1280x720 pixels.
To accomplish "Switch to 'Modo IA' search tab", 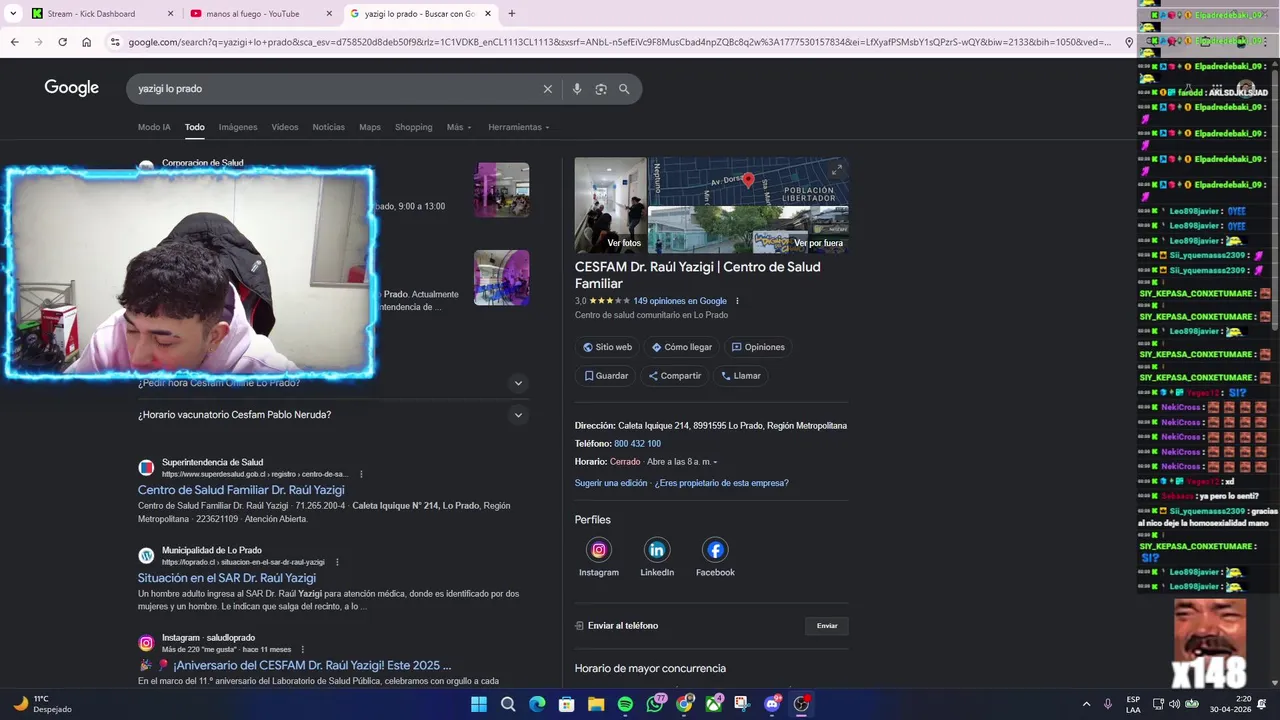I will point(154,127).
